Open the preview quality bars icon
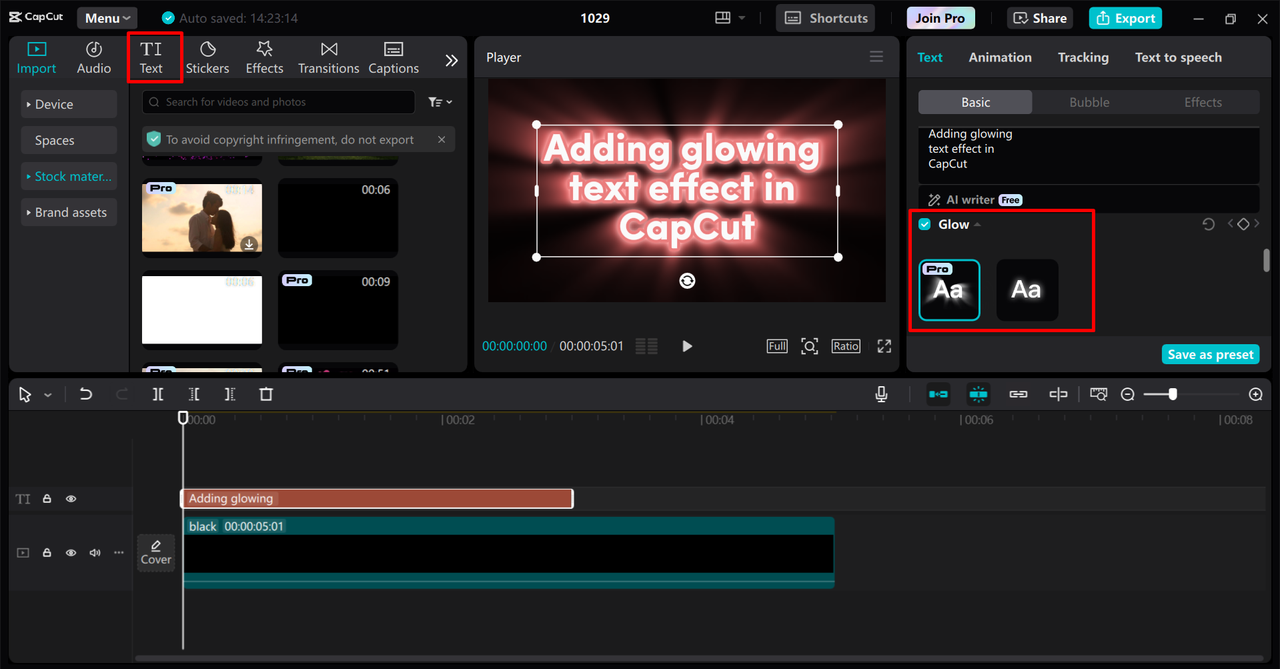Image resolution: width=1280 pixels, height=669 pixels. coord(647,346)
